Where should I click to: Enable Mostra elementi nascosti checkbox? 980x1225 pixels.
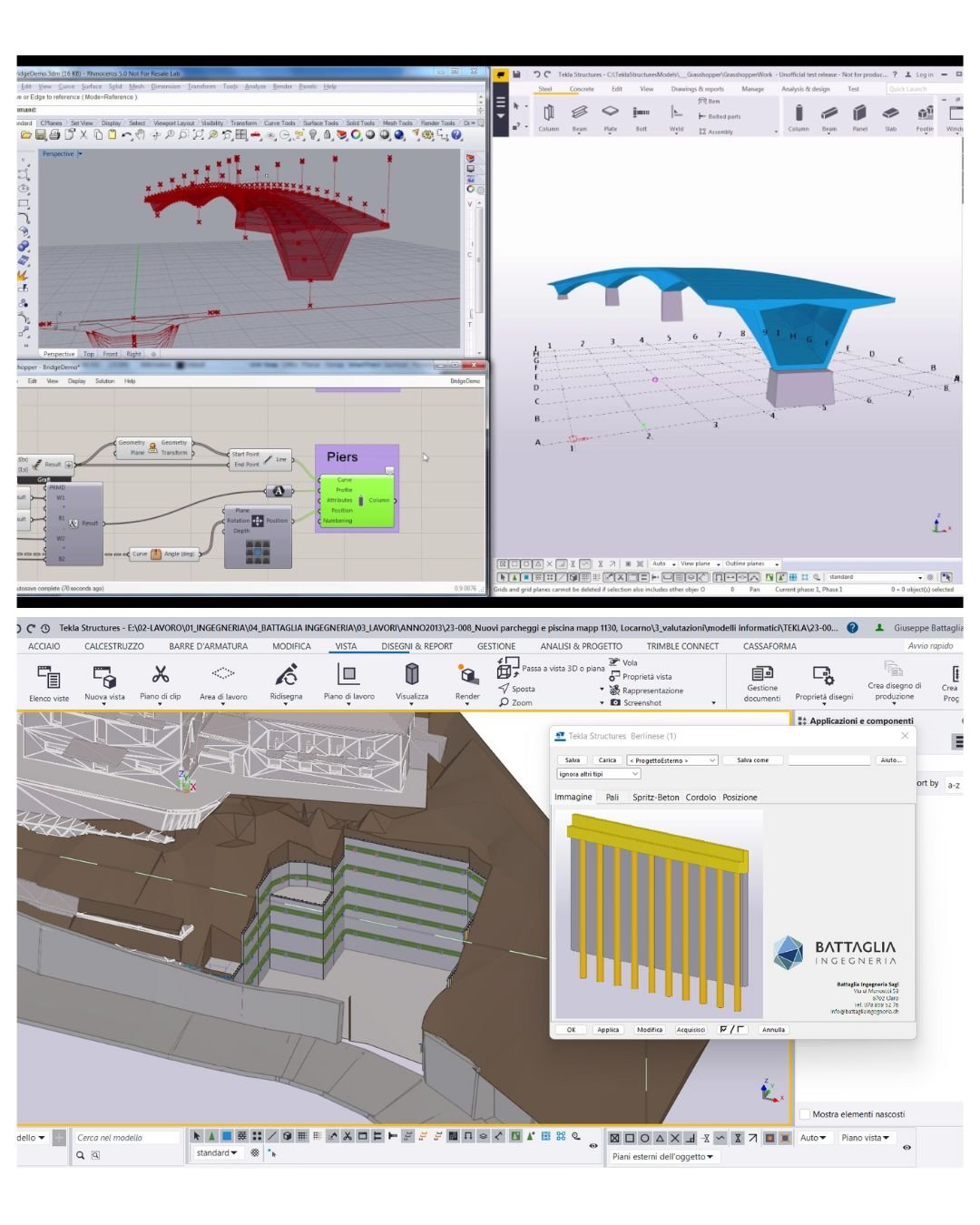805,1114
